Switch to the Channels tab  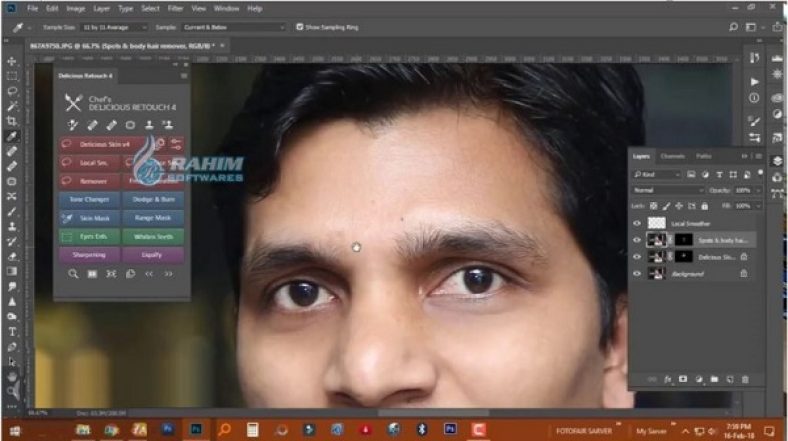[x=673, y=156]
